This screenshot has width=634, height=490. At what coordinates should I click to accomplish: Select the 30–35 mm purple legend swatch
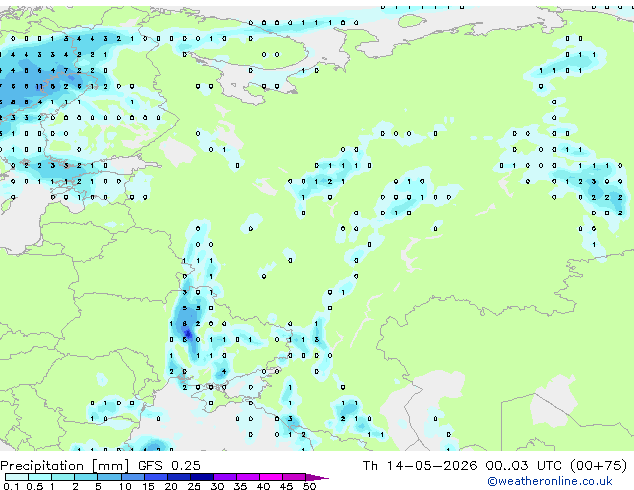(225, 477)
